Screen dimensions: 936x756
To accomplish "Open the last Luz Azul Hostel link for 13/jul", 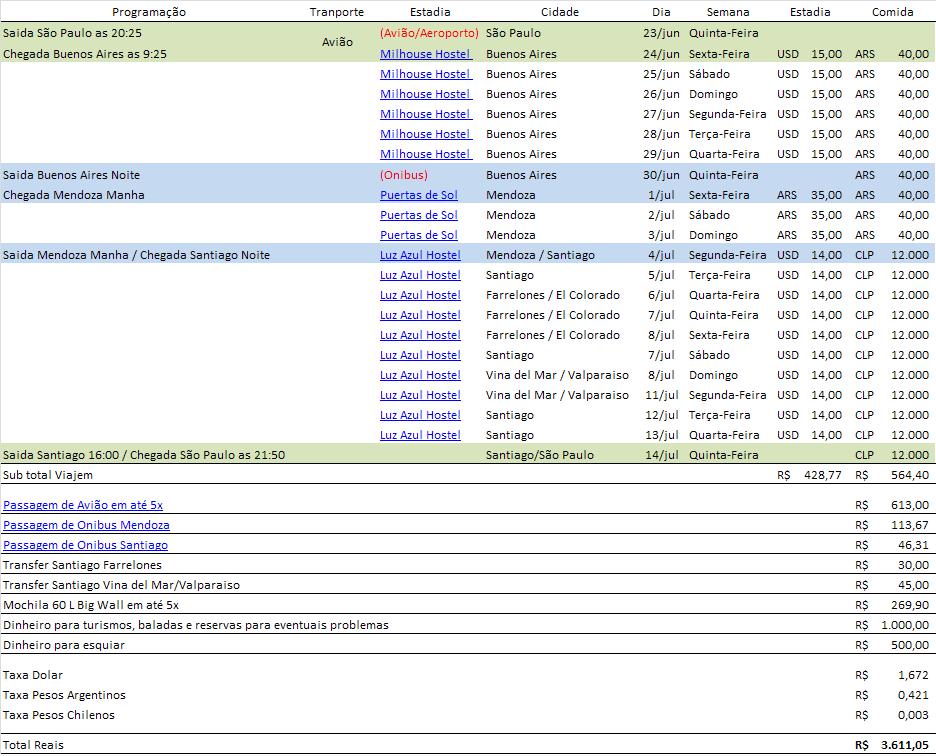I will (419, 434).
